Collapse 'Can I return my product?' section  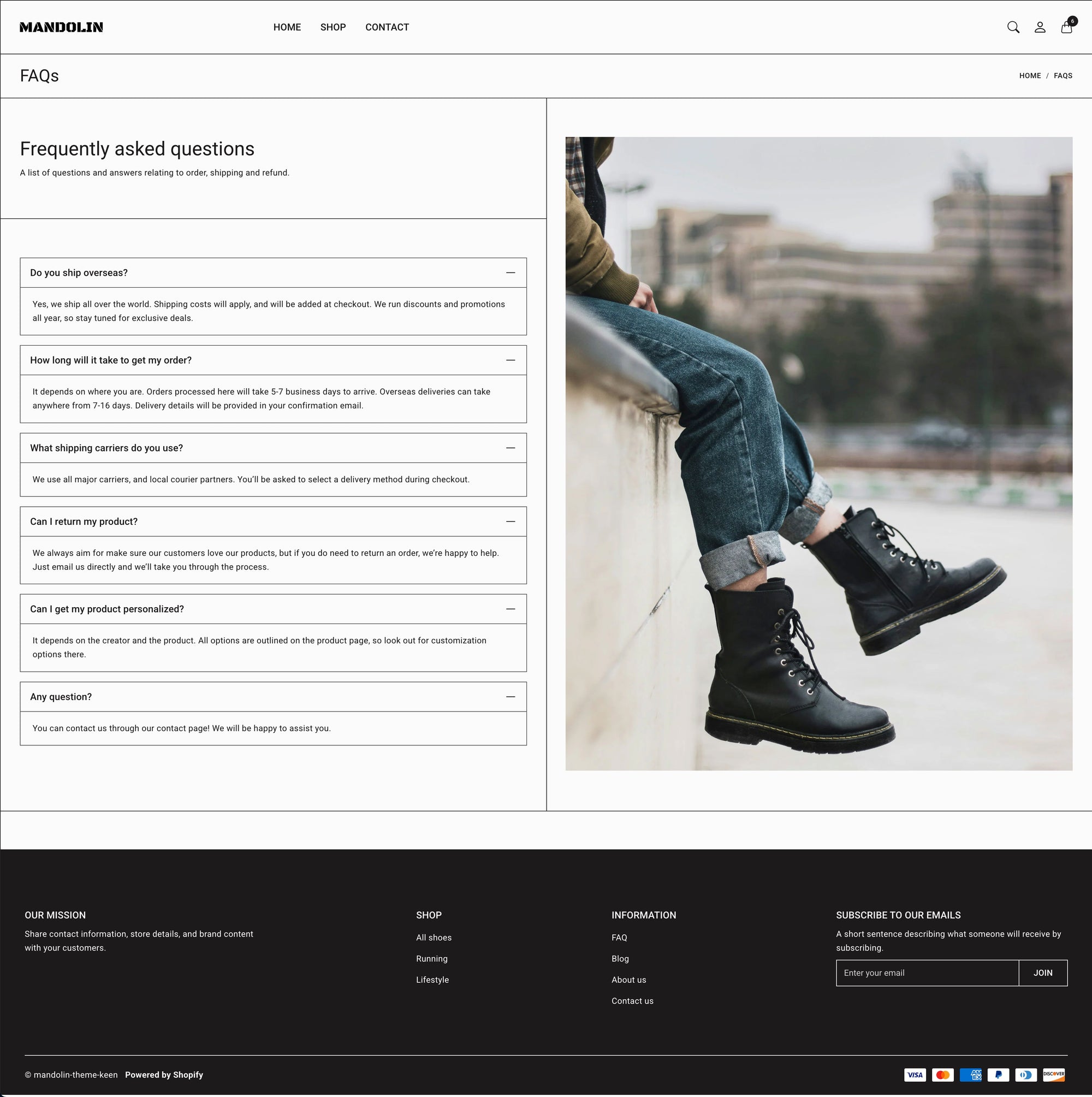pos(511,521)
